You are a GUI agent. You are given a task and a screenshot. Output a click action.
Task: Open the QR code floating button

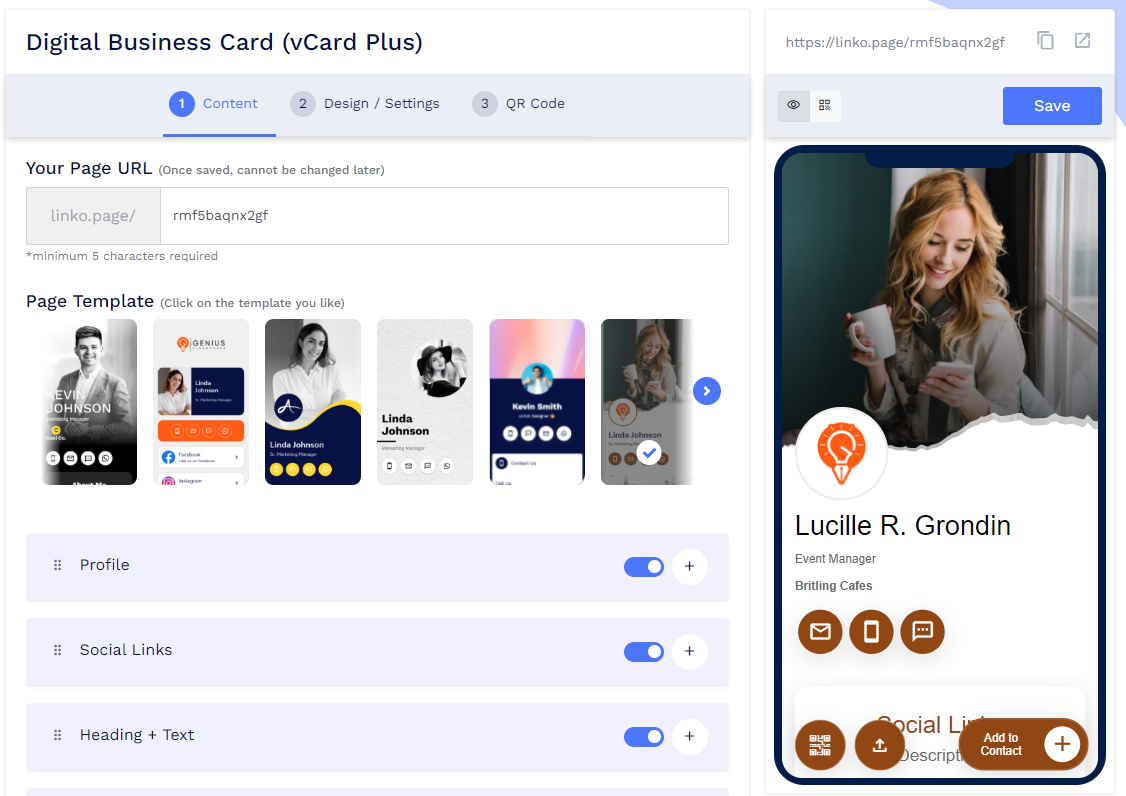pyautogui.click(x=820, y=745)
